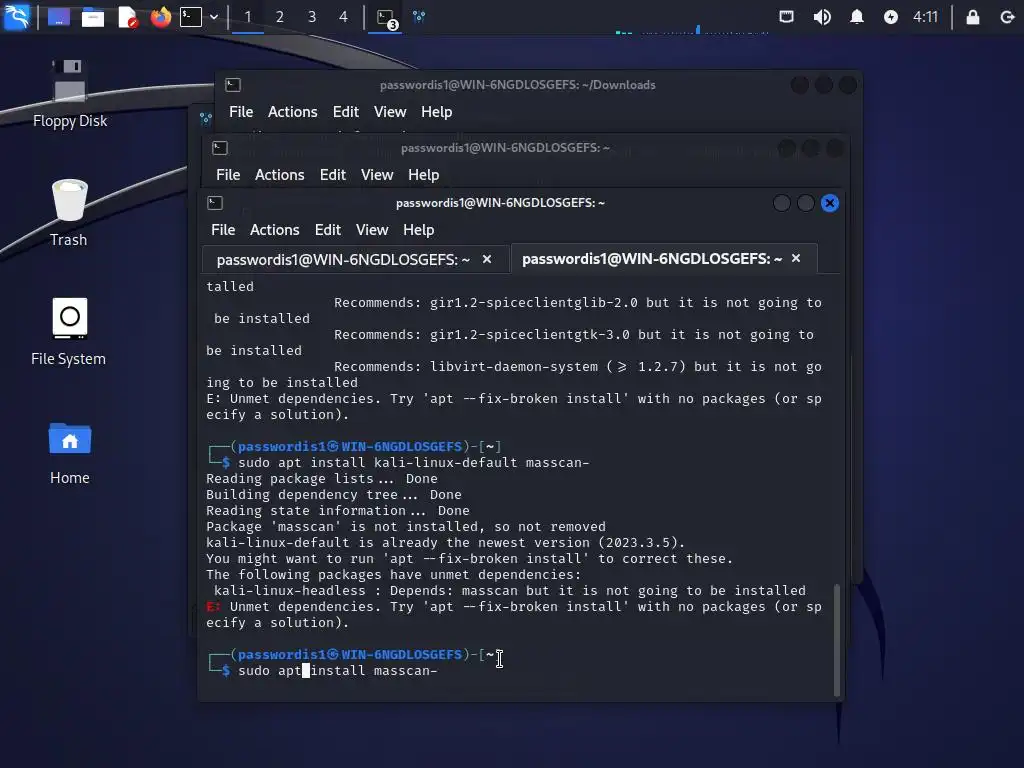
Task: Switch to workspace 2
Action: pyautogui.click(x=280, y=17)
